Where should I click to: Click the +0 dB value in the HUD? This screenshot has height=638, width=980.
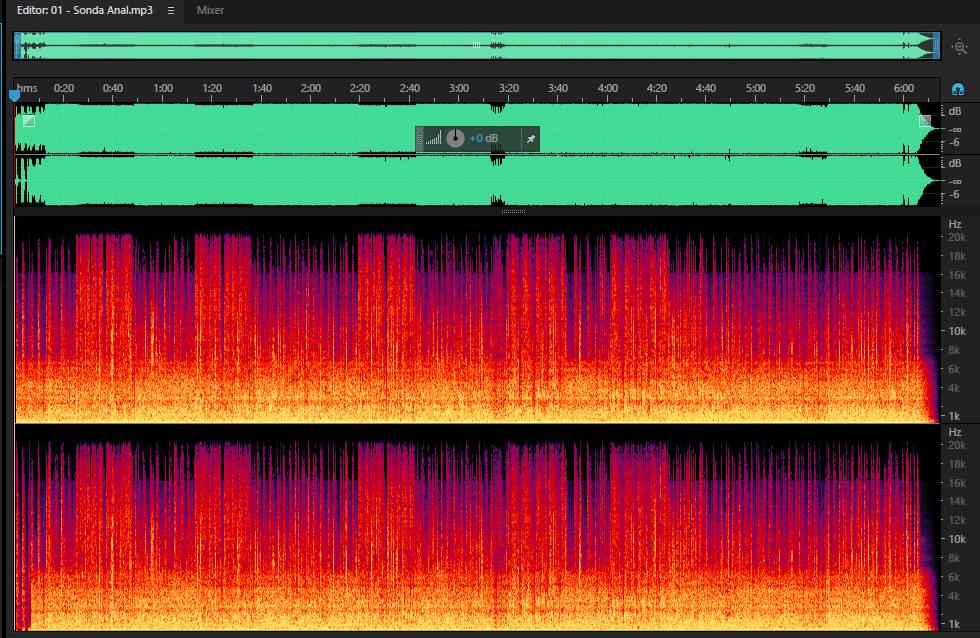coord(484,138)
